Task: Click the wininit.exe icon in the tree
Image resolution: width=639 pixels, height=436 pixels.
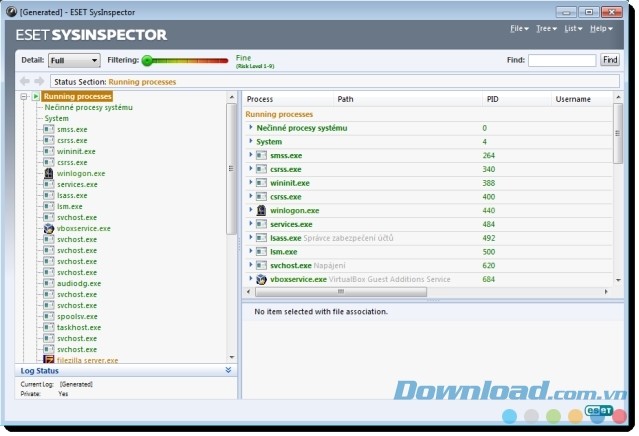Action: [48, 151]
